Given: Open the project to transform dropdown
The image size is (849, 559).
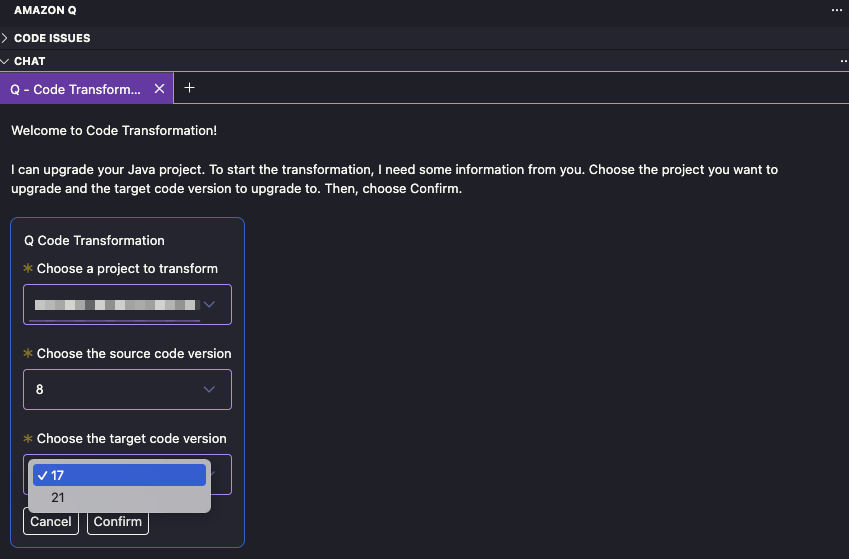Looking at the screenshot, I should coord(127,304).
